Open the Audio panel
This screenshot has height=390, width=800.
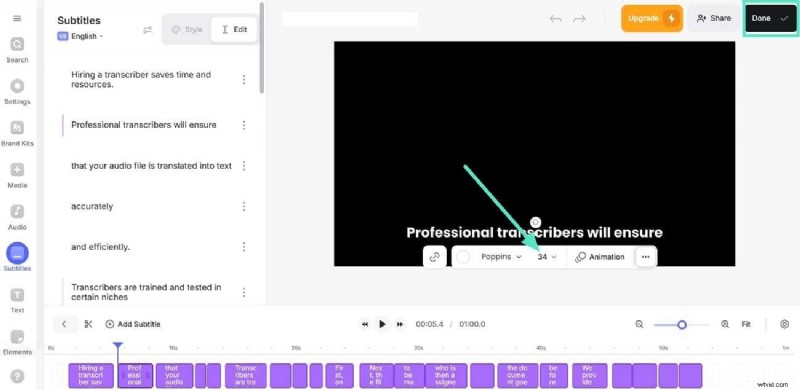click(x=17, y=217)
